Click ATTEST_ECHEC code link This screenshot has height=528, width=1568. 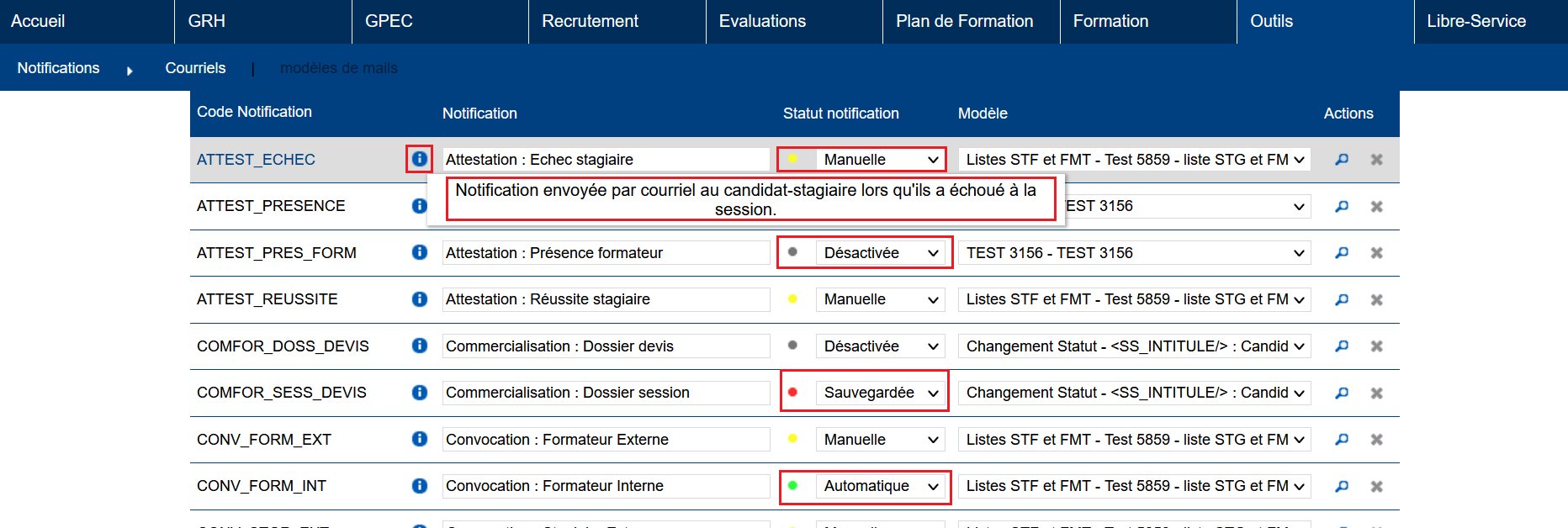pos(256,160)
